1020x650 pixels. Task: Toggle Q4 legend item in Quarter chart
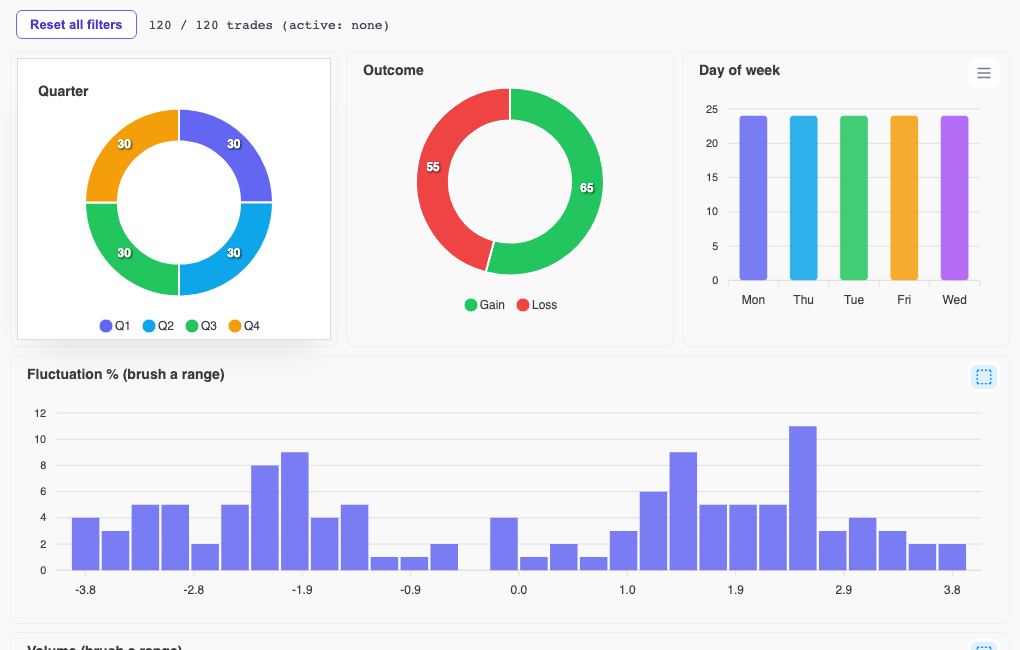[245, 326]
